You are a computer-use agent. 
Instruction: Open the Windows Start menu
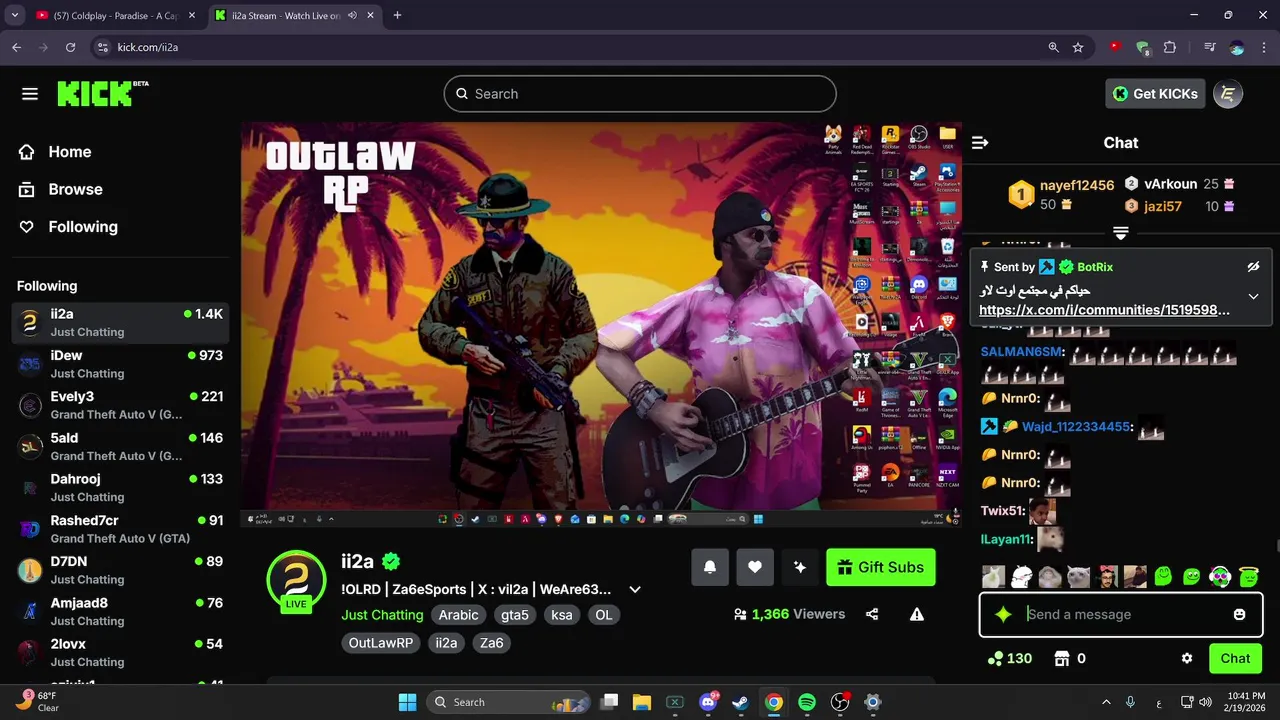pos(407,702)
